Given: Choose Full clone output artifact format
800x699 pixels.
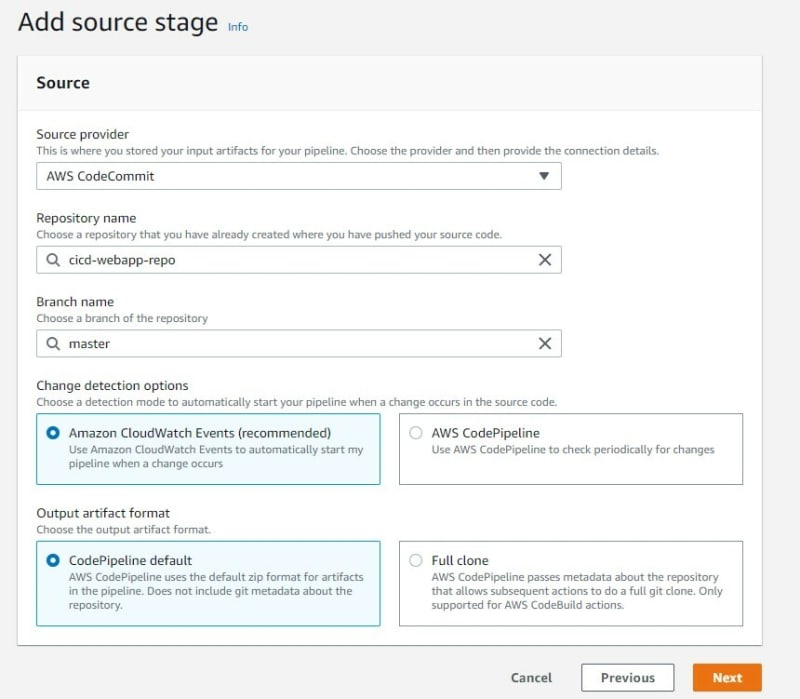Looking at the screenshot, I should (416, 561).
